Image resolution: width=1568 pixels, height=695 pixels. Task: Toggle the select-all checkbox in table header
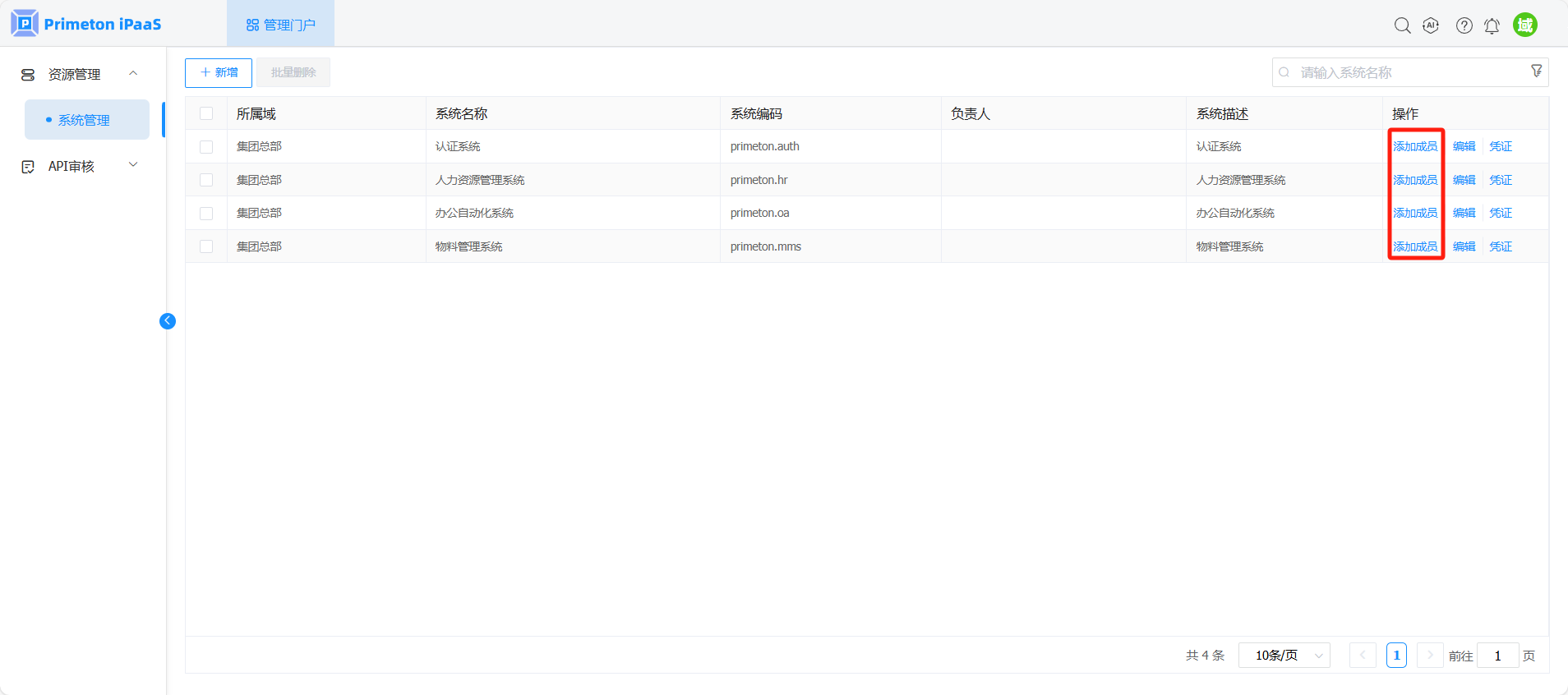pyautogui.click(x=206, y=114)
